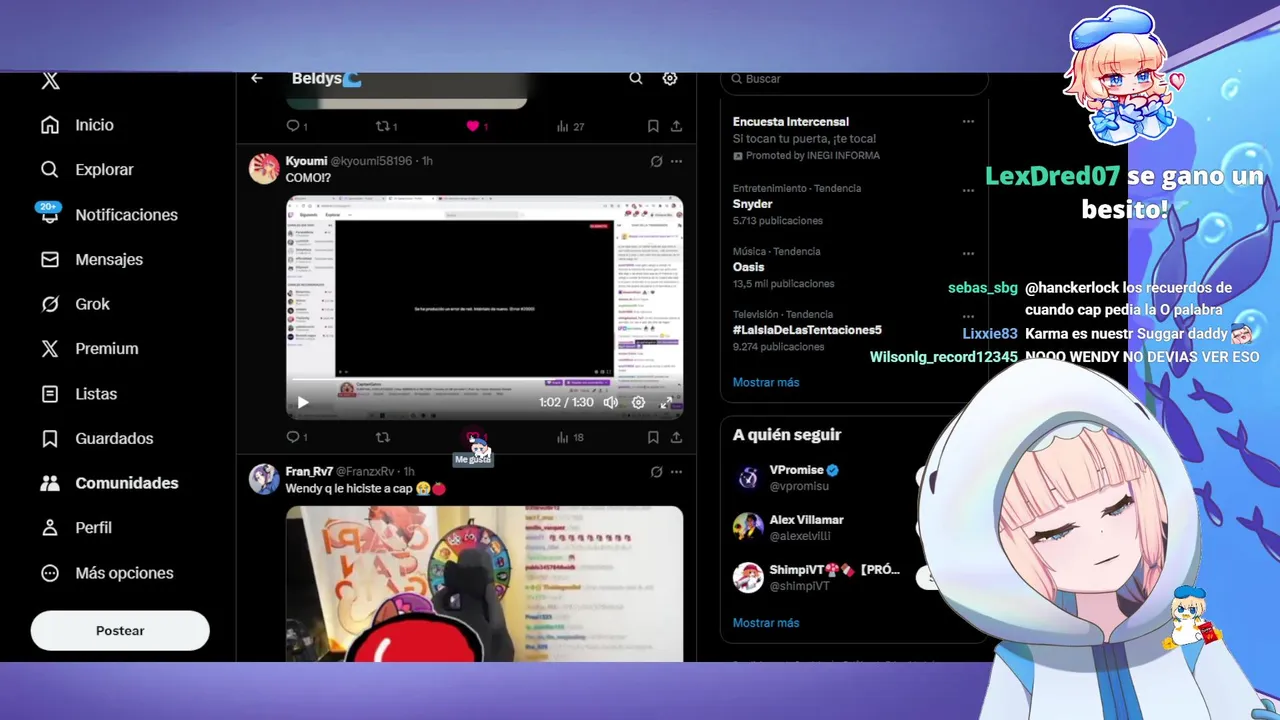
Task: Open Comunidades in the sidebar
Action: tap(109, 483)
